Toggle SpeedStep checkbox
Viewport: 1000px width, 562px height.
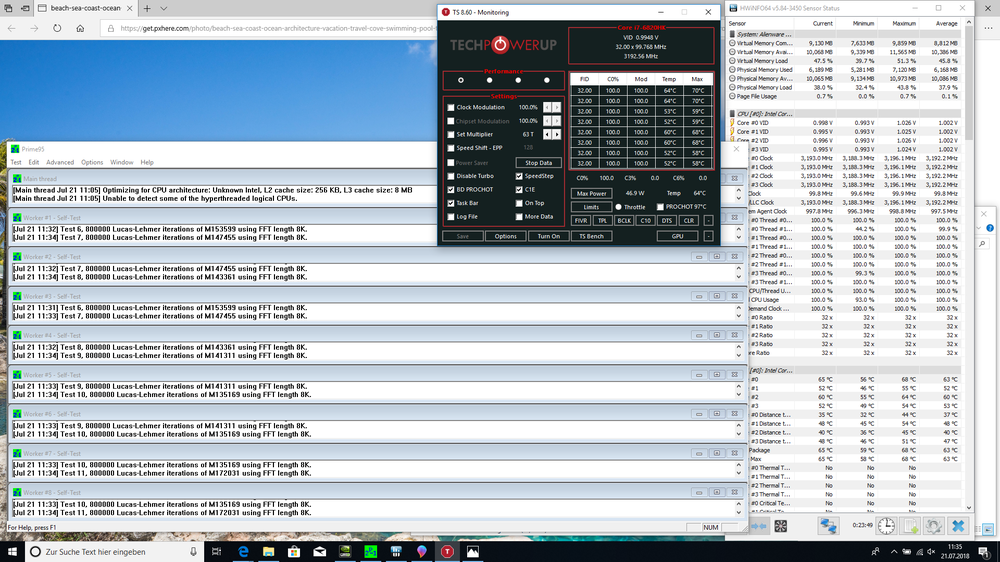click(x=518, y=176)
